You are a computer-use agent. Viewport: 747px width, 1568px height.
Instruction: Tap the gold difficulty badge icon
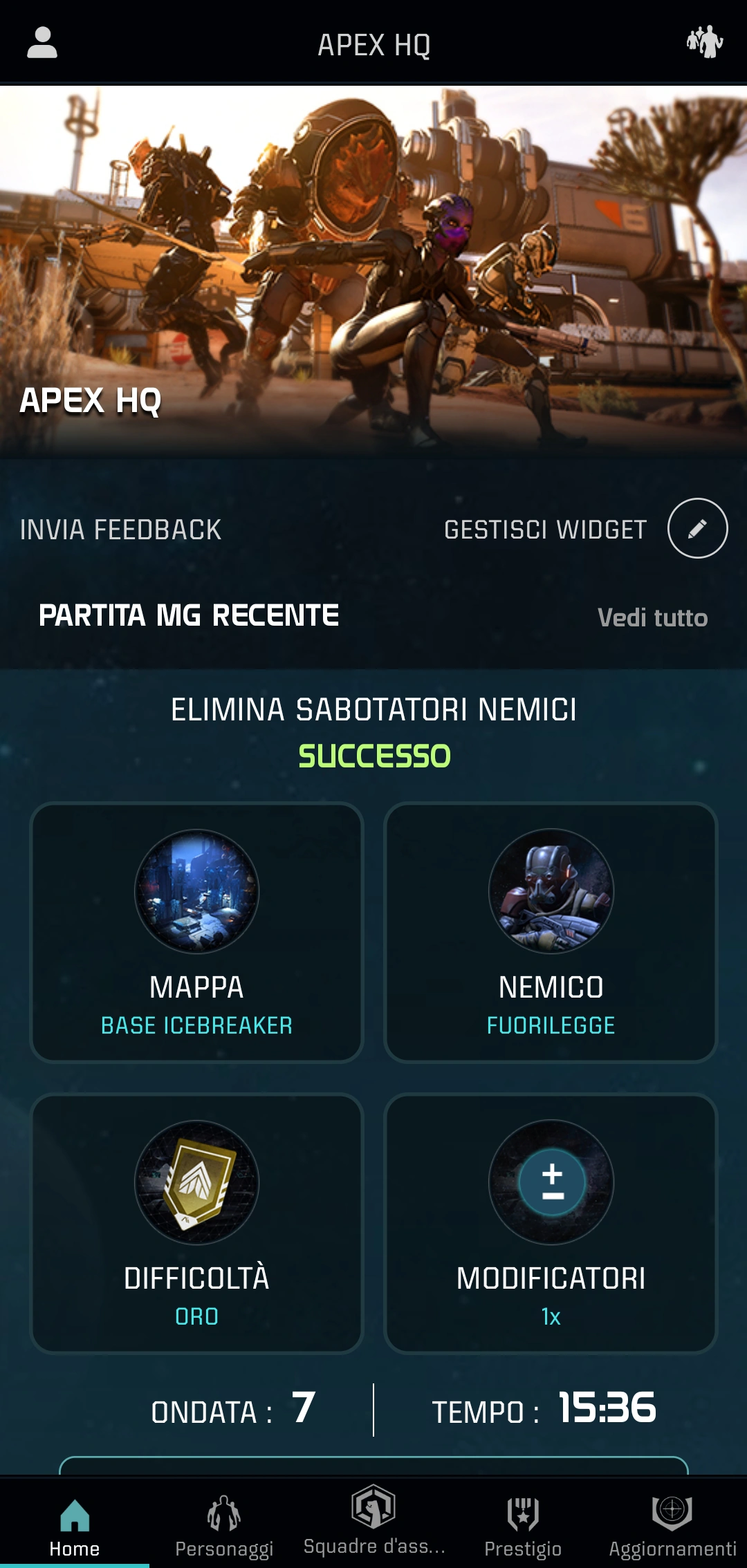click(196, 1182)
